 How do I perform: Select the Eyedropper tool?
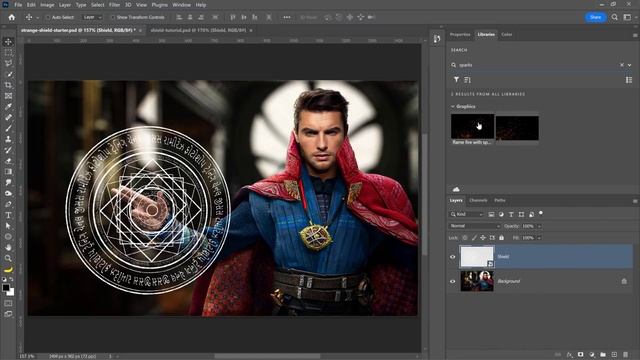[x=8, y=107]
